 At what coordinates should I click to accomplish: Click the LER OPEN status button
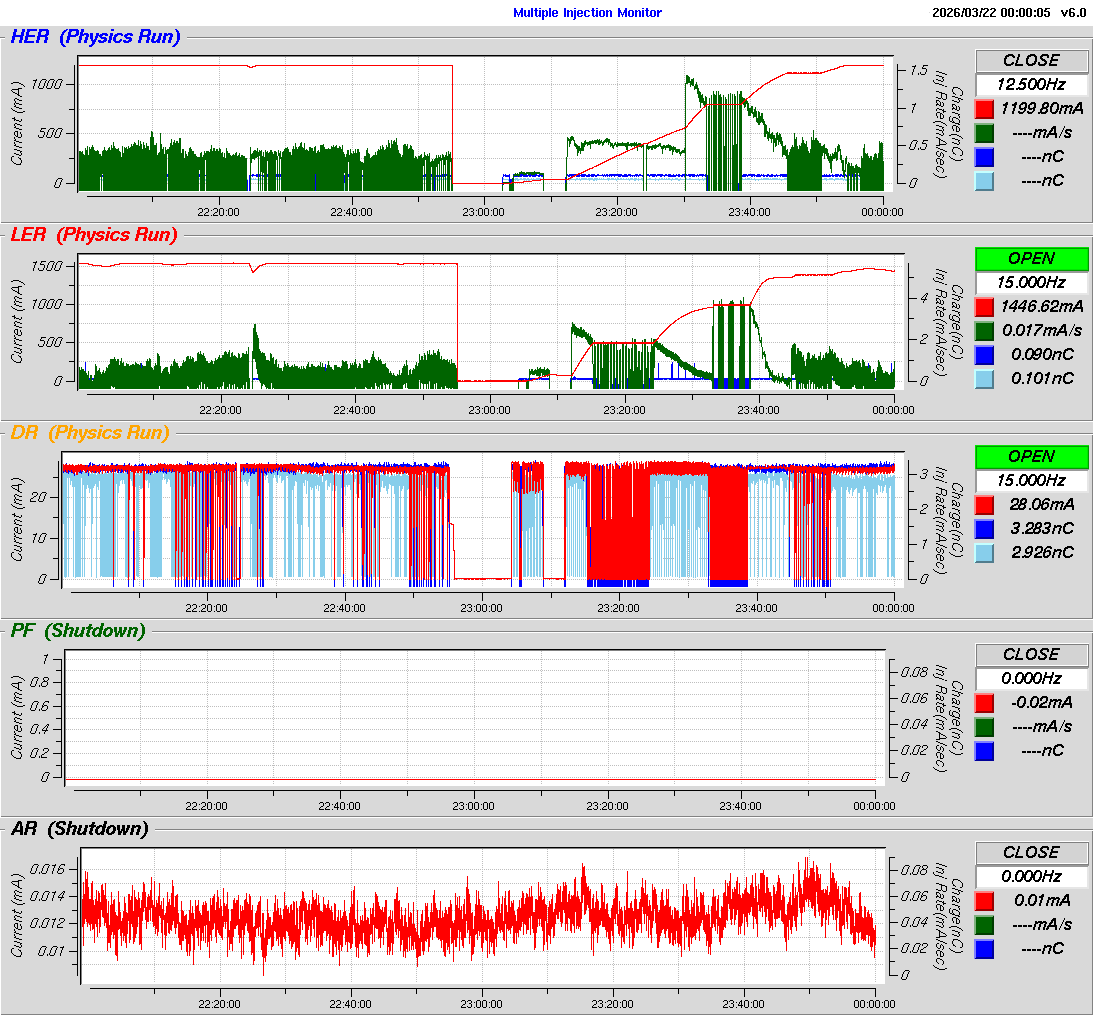click(1031, 258)
